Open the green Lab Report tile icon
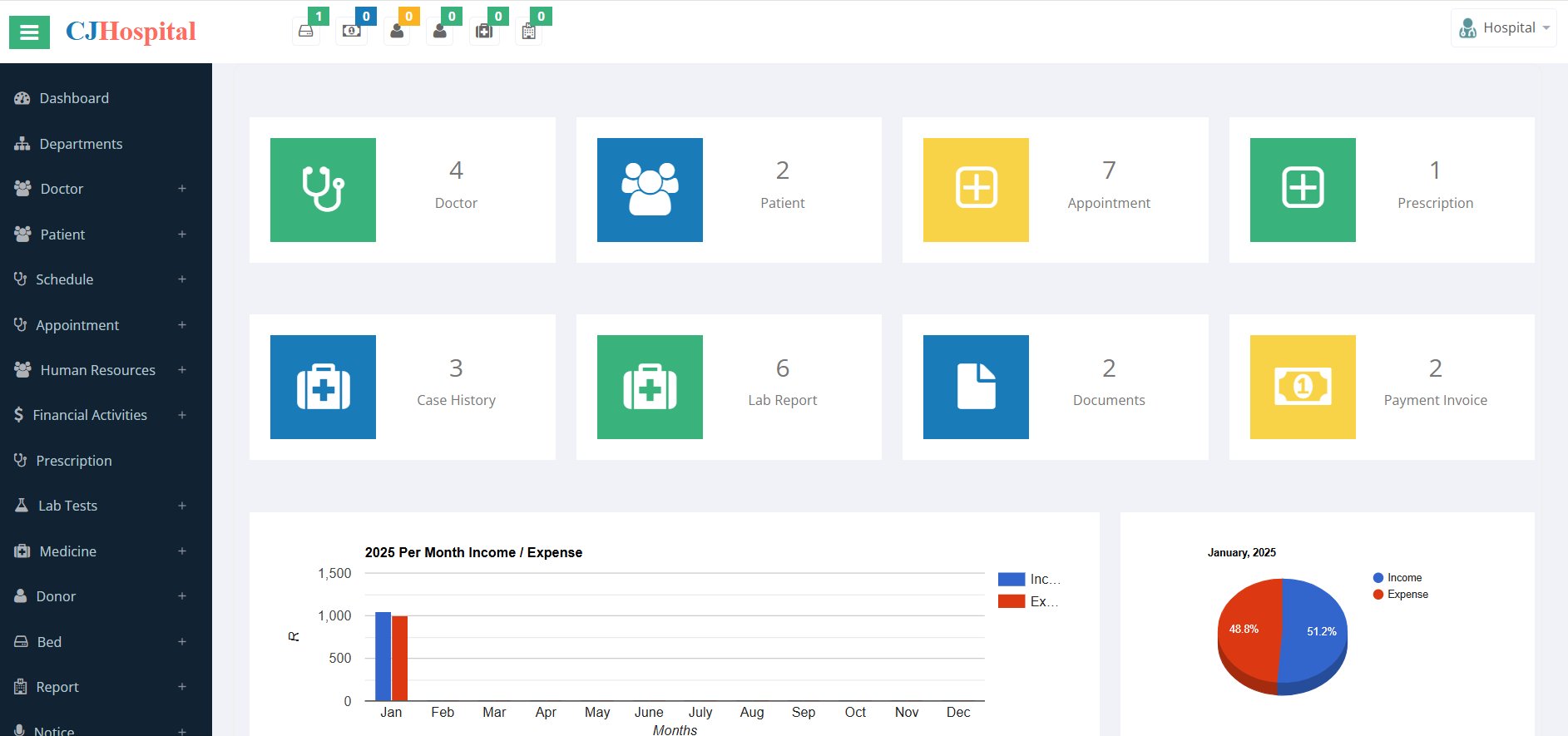The width and height of the screenshot is (1568, 736). pyautogui.click(x=650, y=387)
